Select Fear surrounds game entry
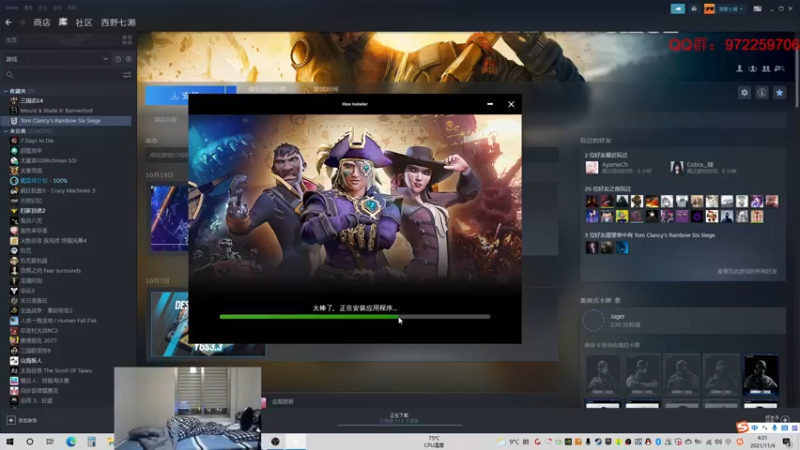 point(50,271)
